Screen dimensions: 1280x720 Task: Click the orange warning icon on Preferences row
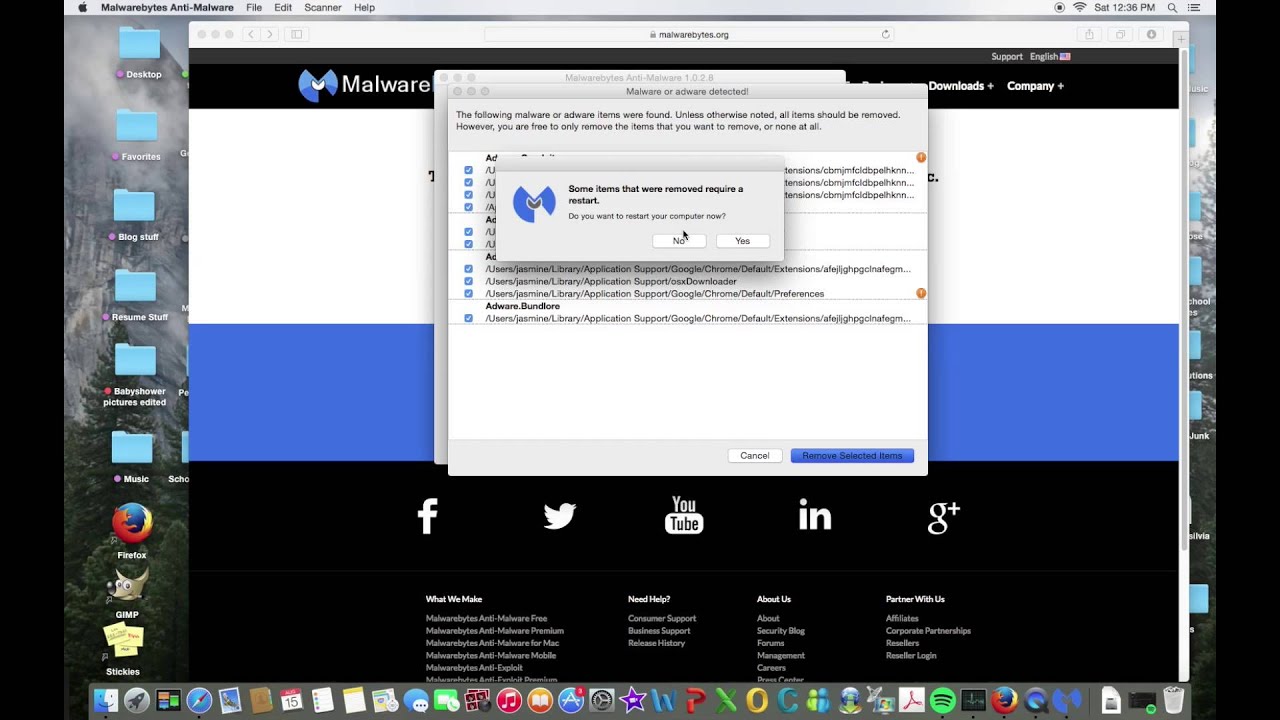(x=921, y=293)
